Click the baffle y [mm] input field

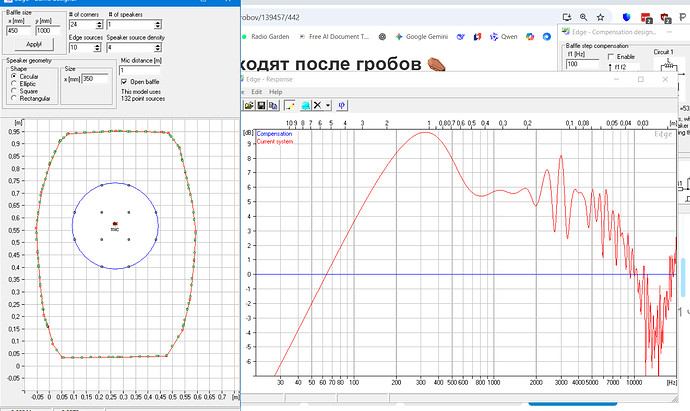[47, 30]
